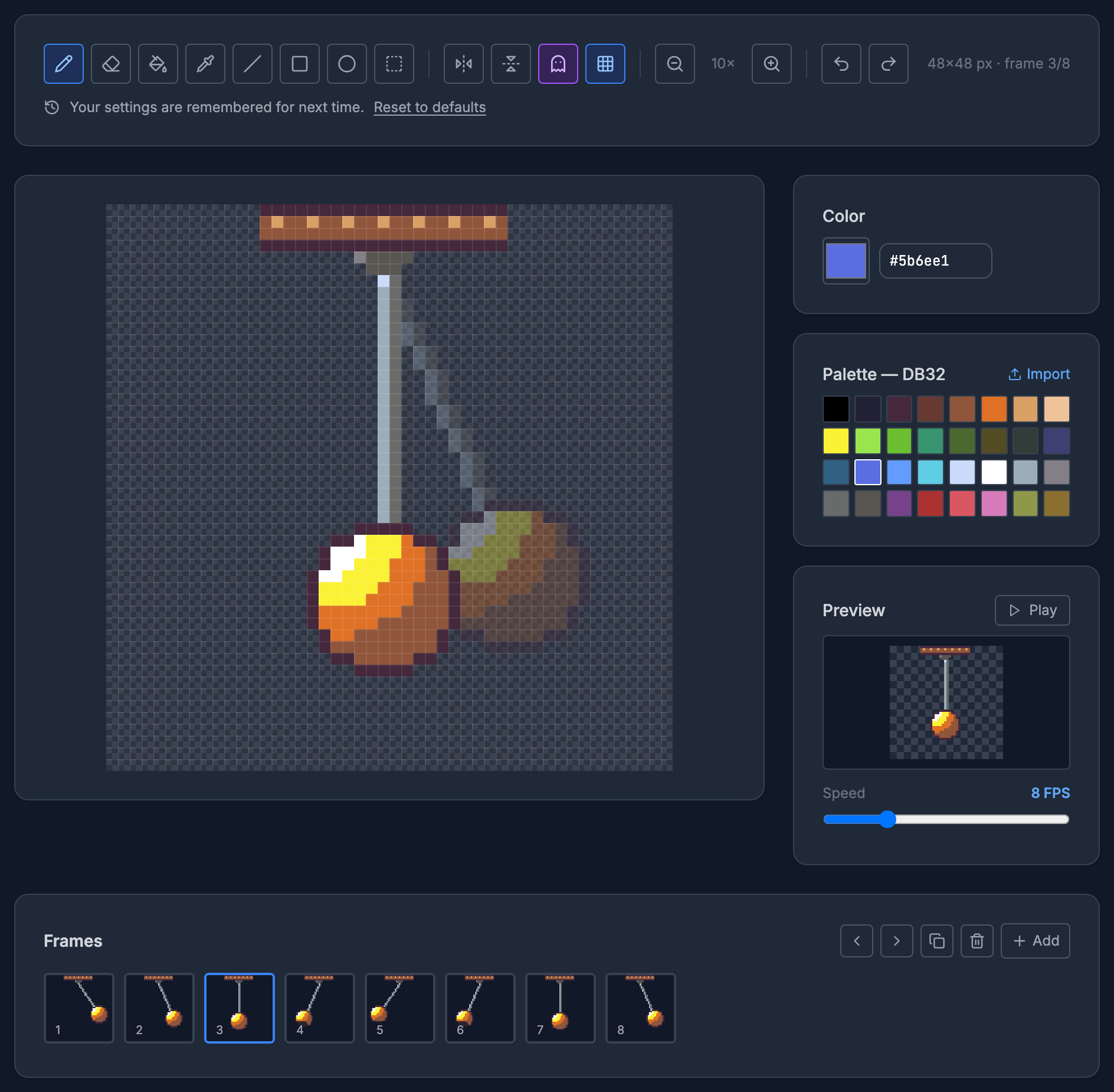Select the Line tool
The height and width of the screenshot is (1092, 1114).
[x=253, y=64]
